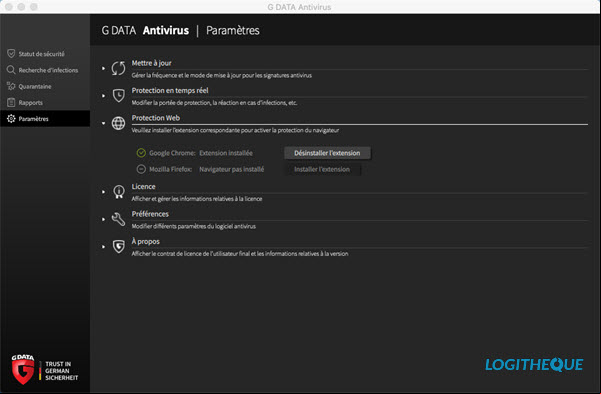Go to Quarantaine in sidebar
The height and width of the screenshot is (394, 601).
(x=45, y=86)
